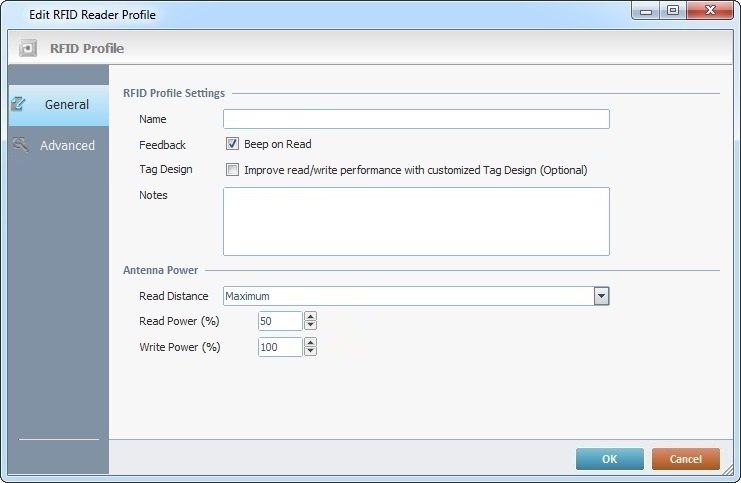The height and width of the screenshot is (483, 741).
Task: Click into the Name text field
Action: click(416, 119)
